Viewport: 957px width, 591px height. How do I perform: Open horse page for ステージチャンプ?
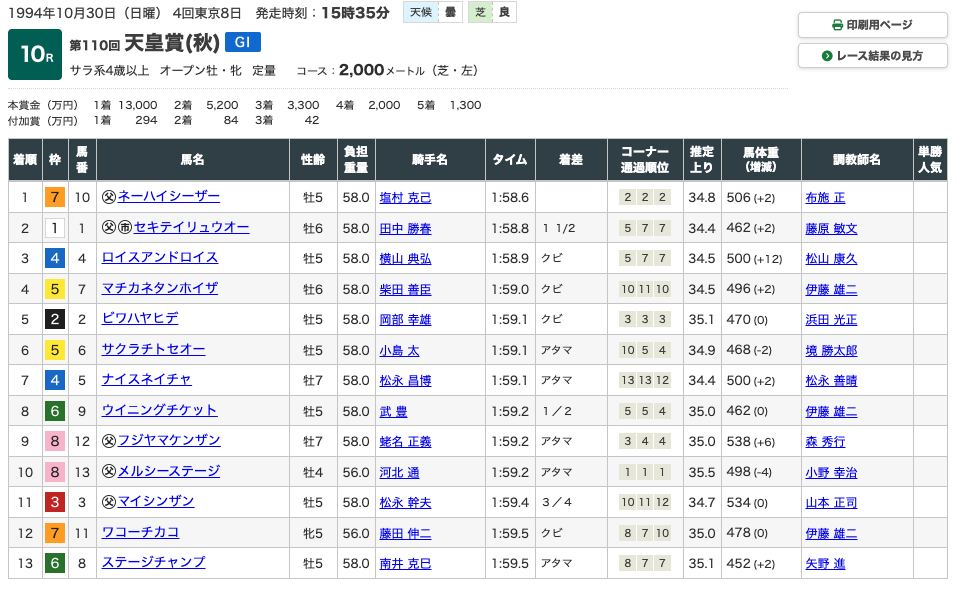coord(153,563)
